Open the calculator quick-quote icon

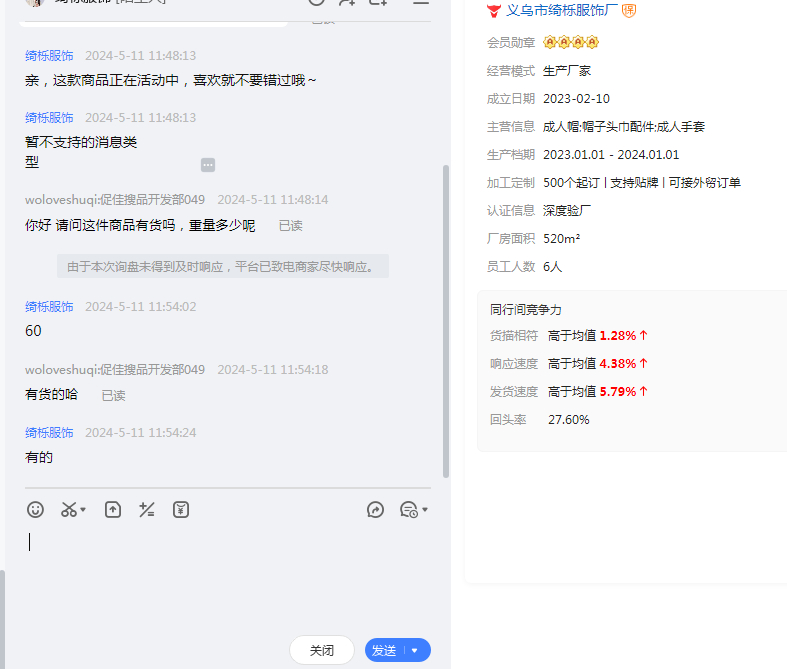tap(147, 510)
